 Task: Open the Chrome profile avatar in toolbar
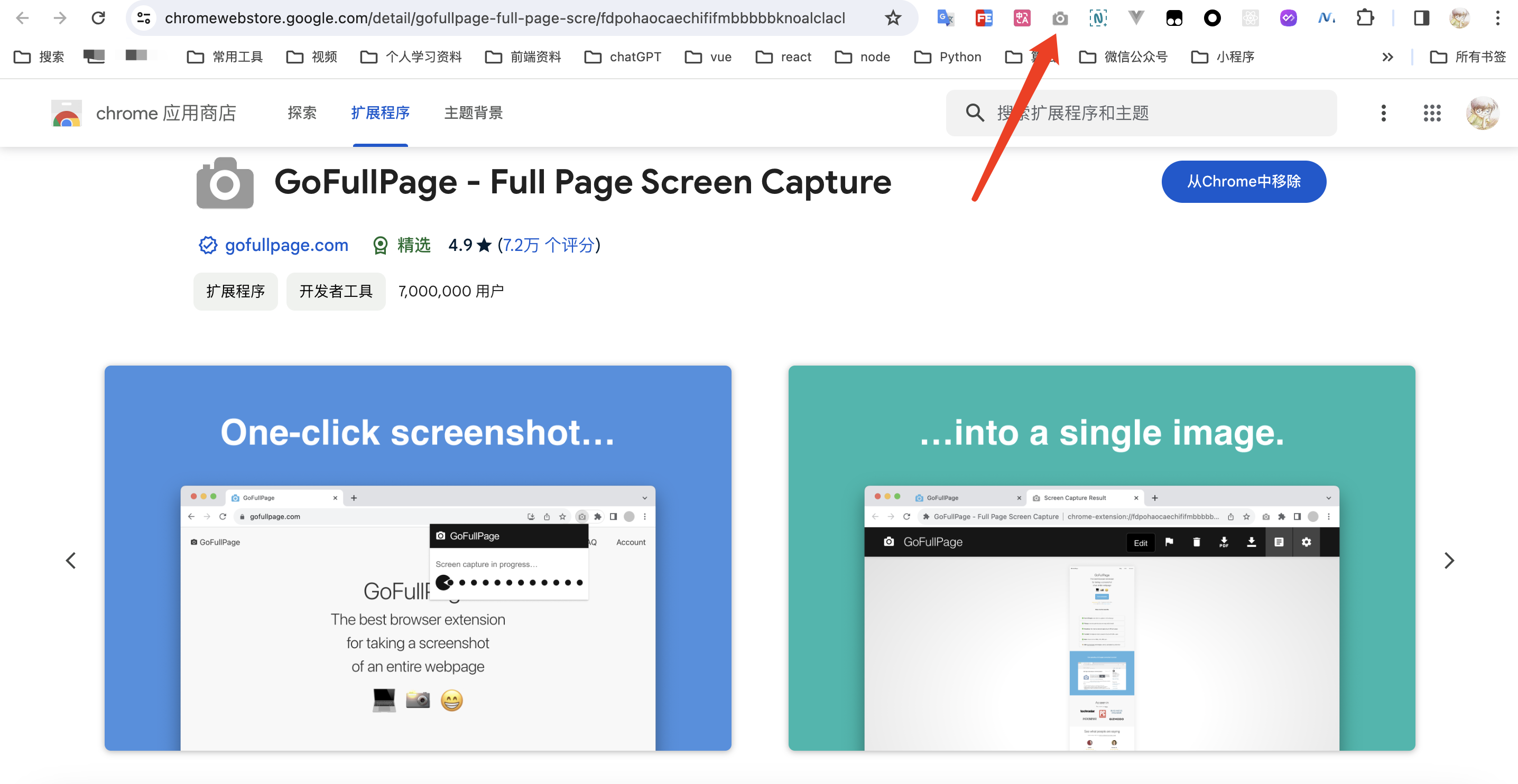(x=1460, y=18)
